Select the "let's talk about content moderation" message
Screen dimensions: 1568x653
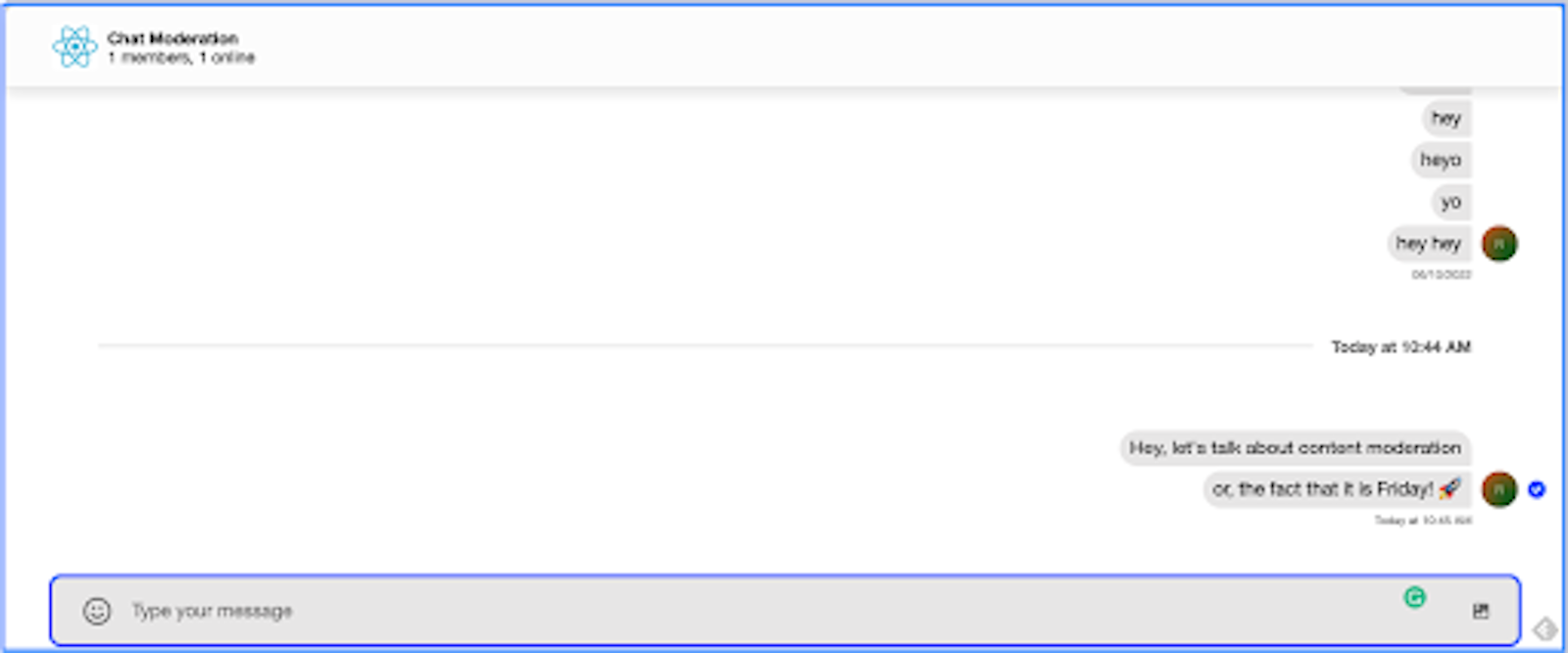tap(1295, 448)
